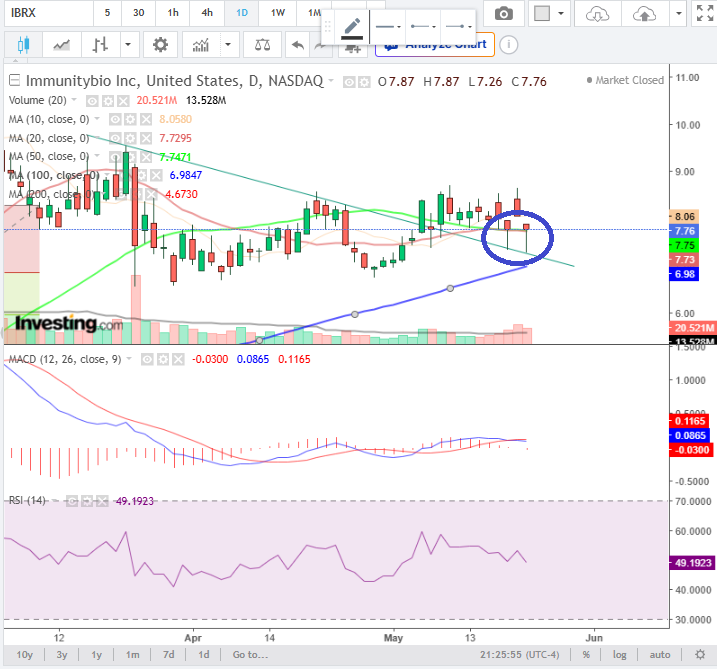The height and width of the screenshot is (669, 717).
Task: Toggle visibility of Volume (20) indicator
Action: point(92,101)
